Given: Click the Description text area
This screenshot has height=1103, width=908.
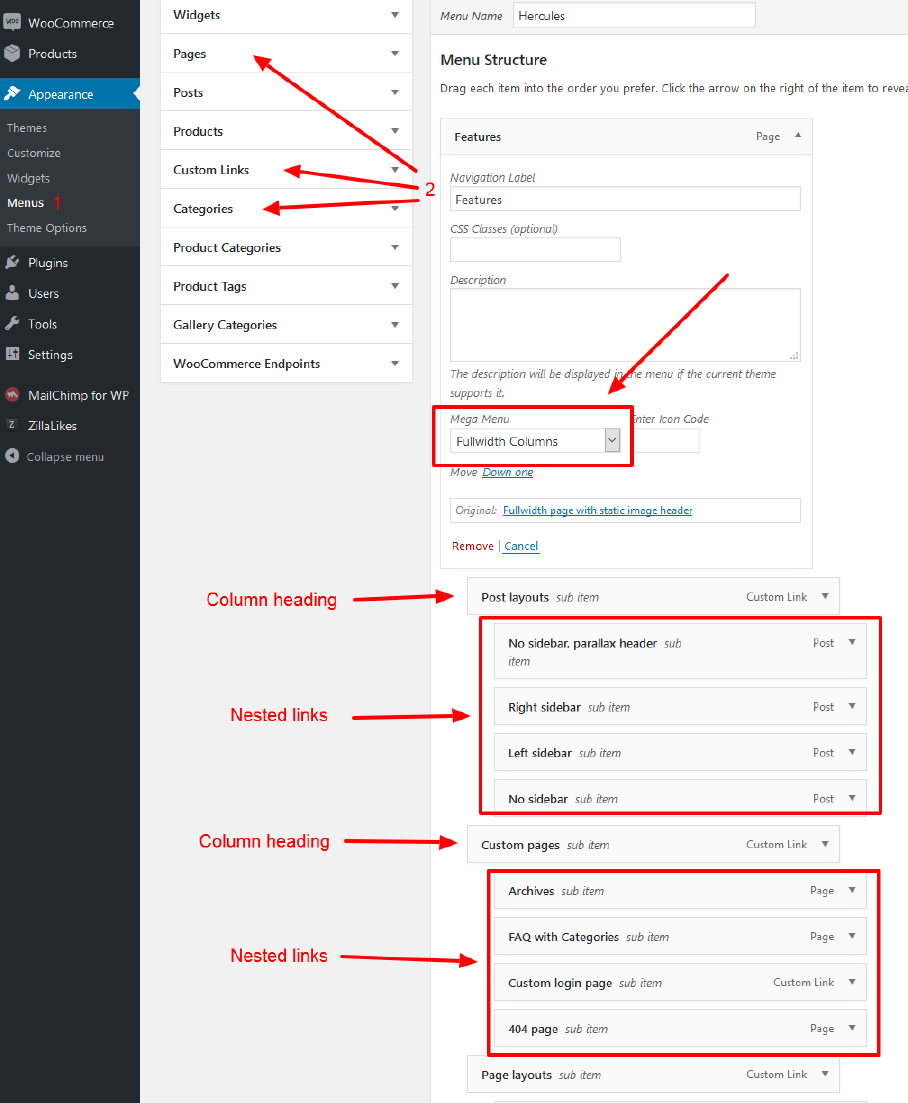Looking at the screenshot, I should pyautogui.click(x=625, y=324).
